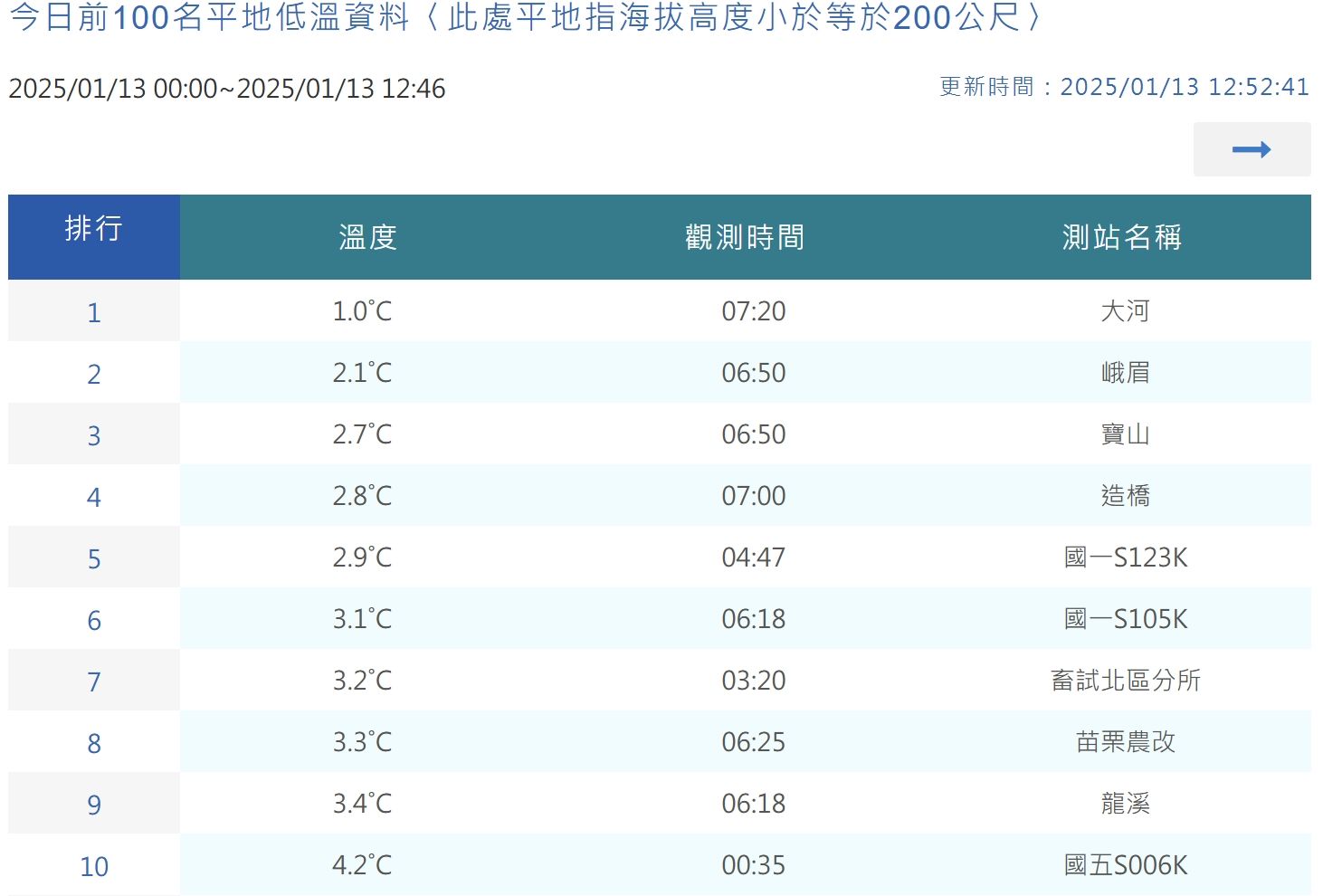Click the 1.0°C temperature cell

[362, 311]
